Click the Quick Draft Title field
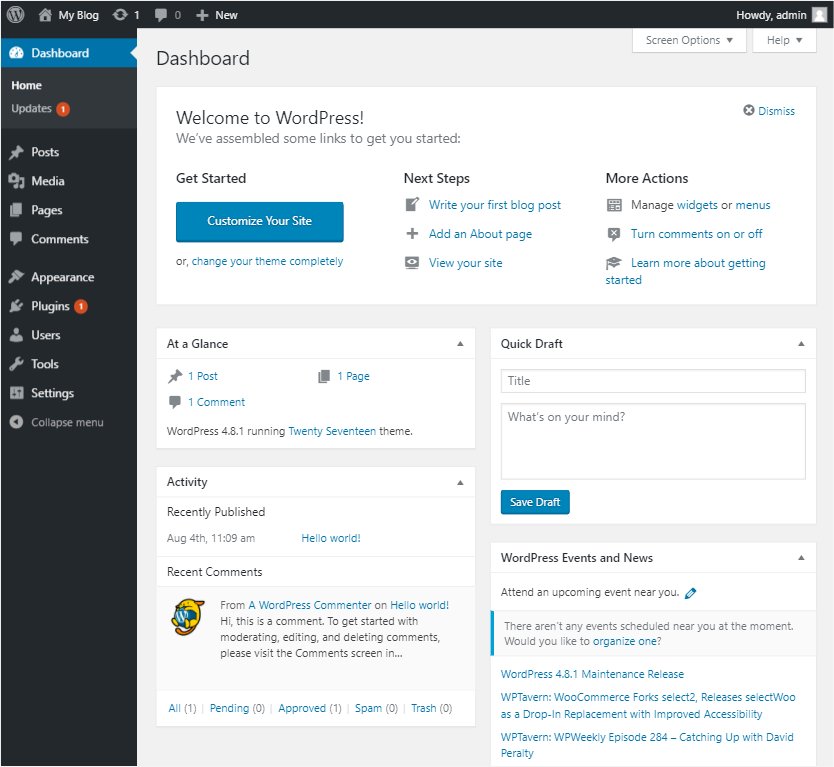The image size is (834, 767). point(653,381)
